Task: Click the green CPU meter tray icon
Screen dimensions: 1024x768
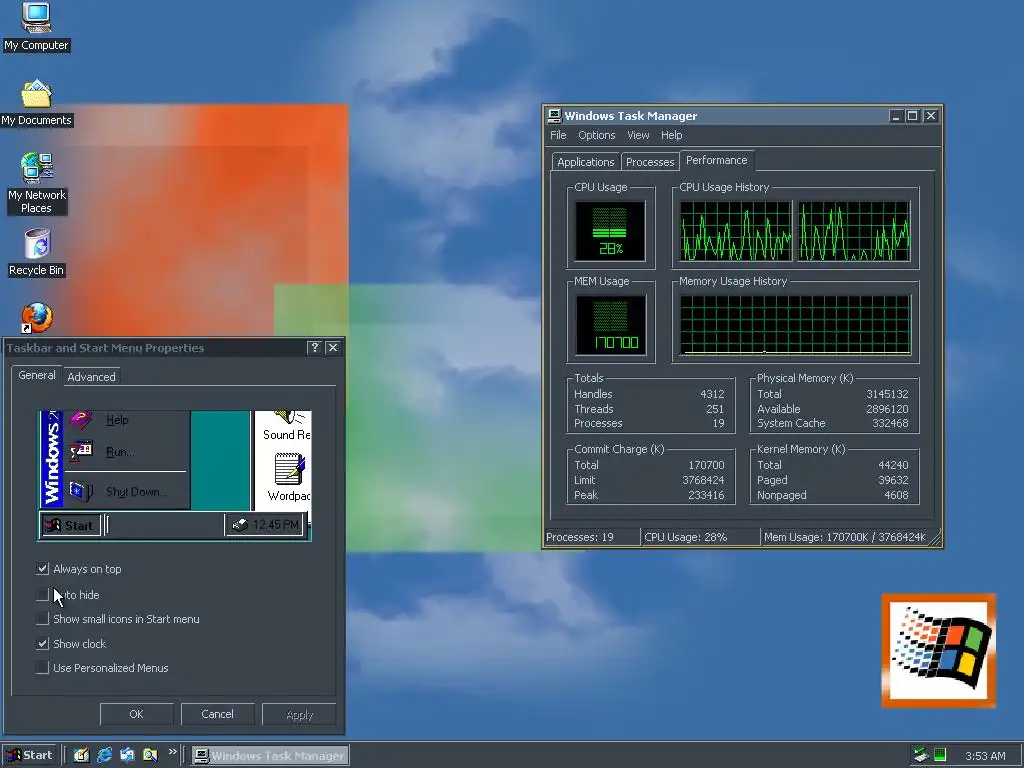Action: coord(940,755)
